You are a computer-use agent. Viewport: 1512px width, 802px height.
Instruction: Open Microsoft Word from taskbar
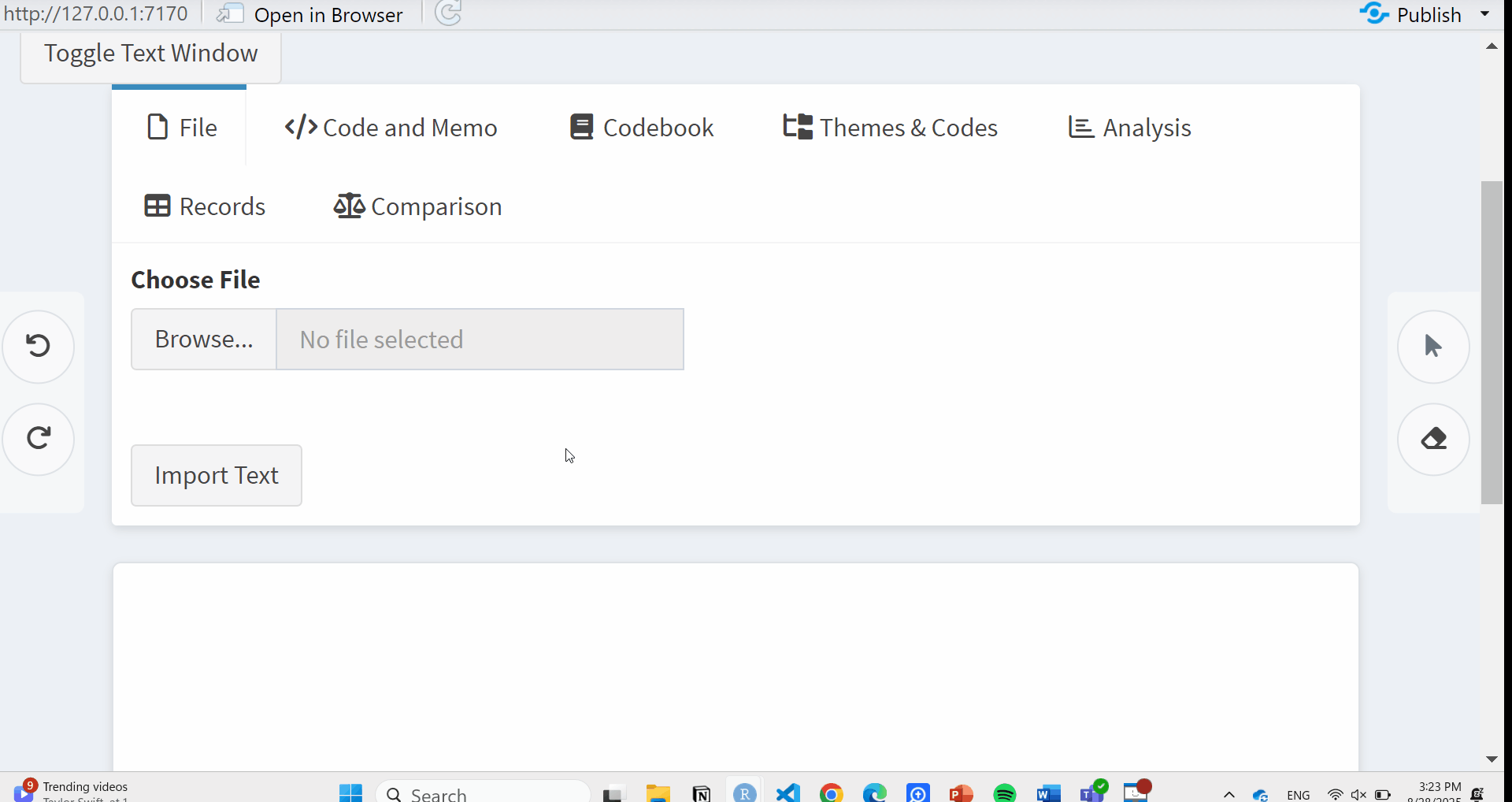tap(1048, 793)
